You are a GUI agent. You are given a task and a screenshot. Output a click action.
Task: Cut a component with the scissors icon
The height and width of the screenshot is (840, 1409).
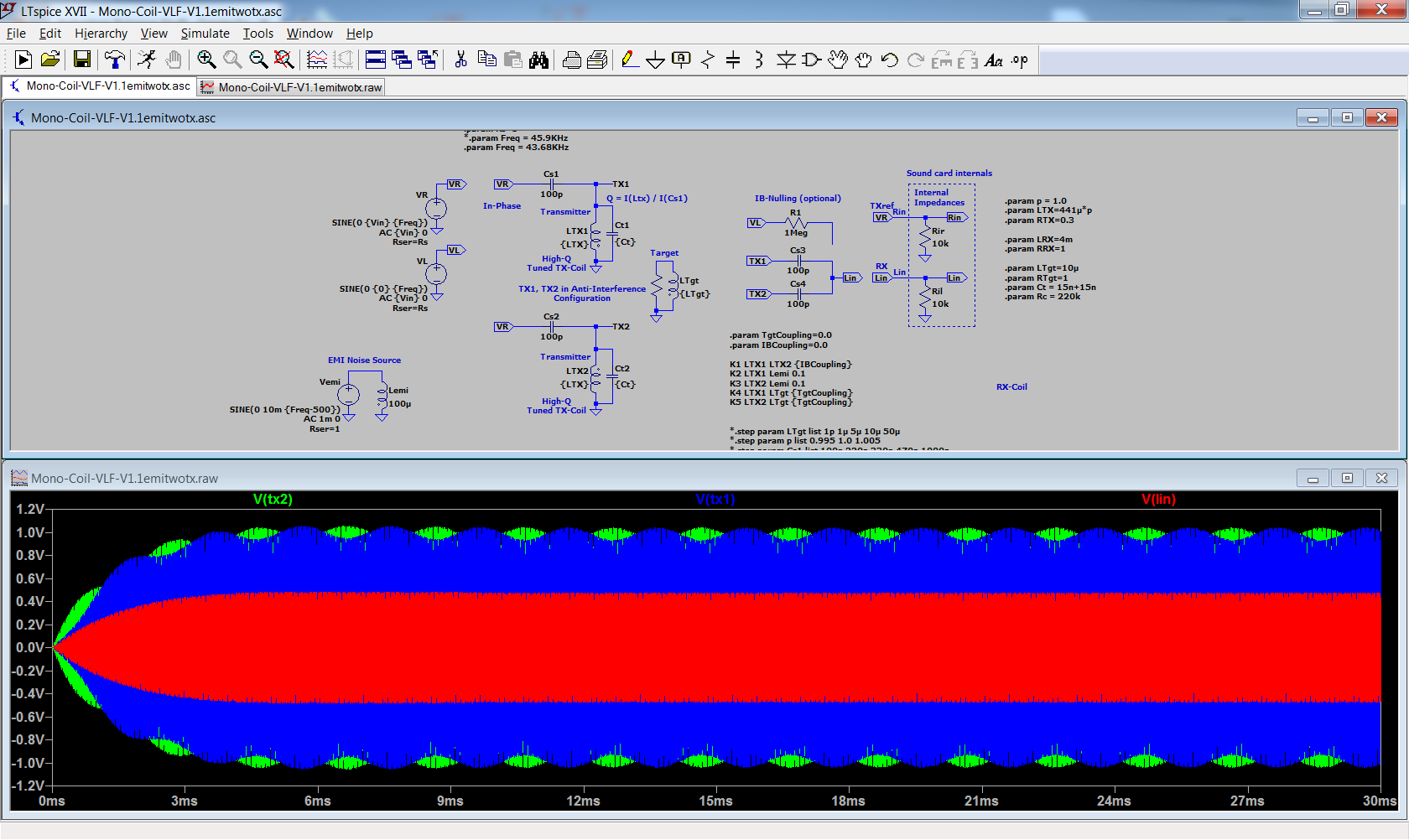[x=460, y=60]
